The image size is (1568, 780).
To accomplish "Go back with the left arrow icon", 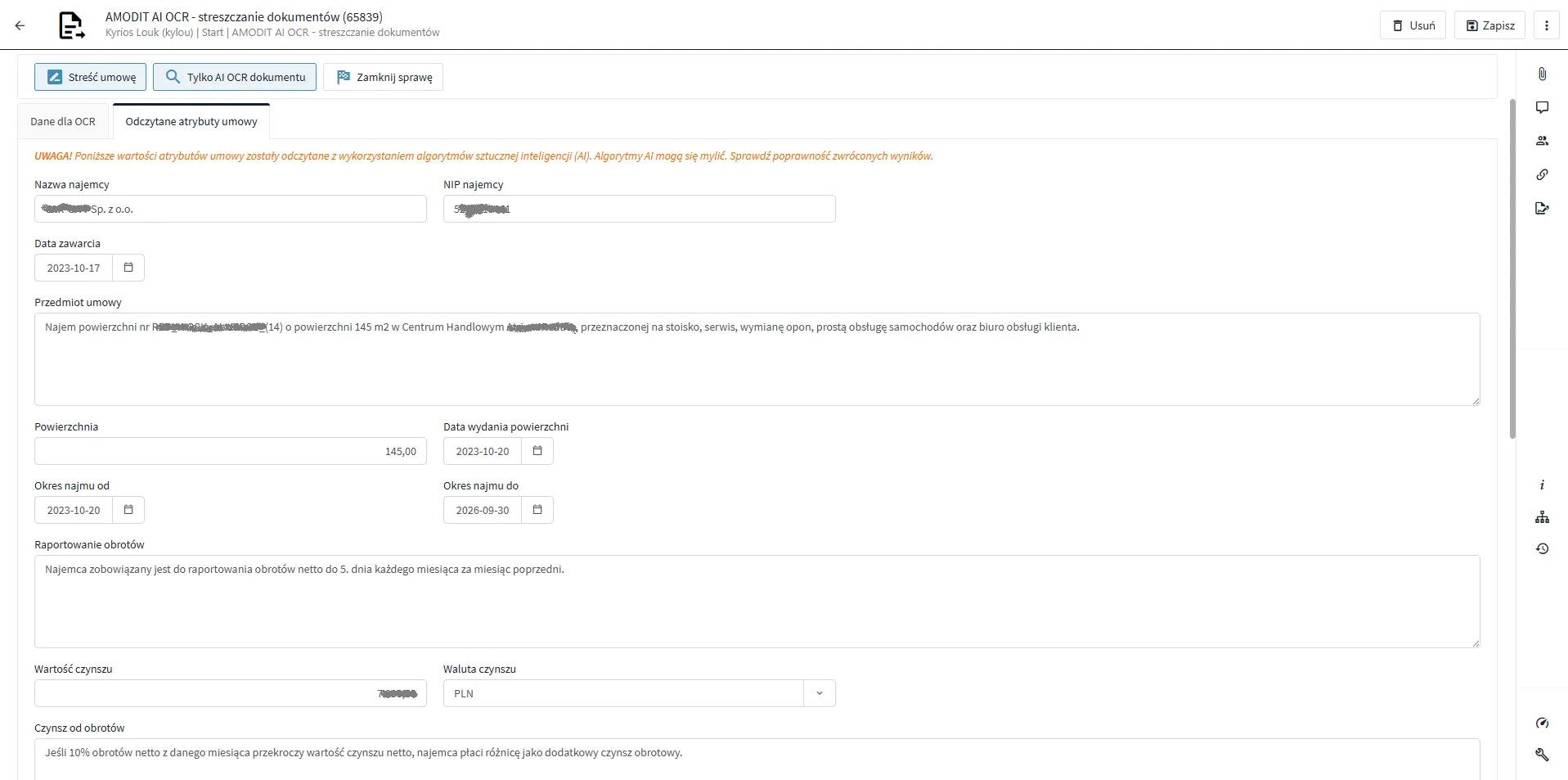I will click(x=20, y=25).
